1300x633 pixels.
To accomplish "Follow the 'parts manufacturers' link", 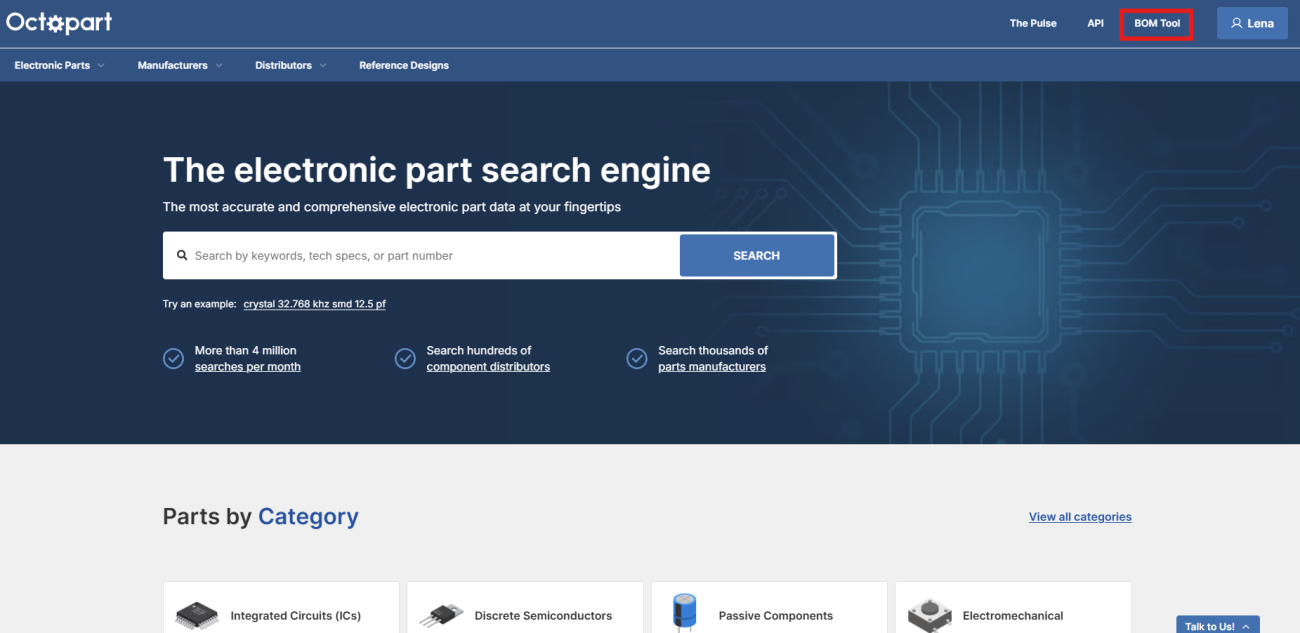I will click(x=712, y=367).
